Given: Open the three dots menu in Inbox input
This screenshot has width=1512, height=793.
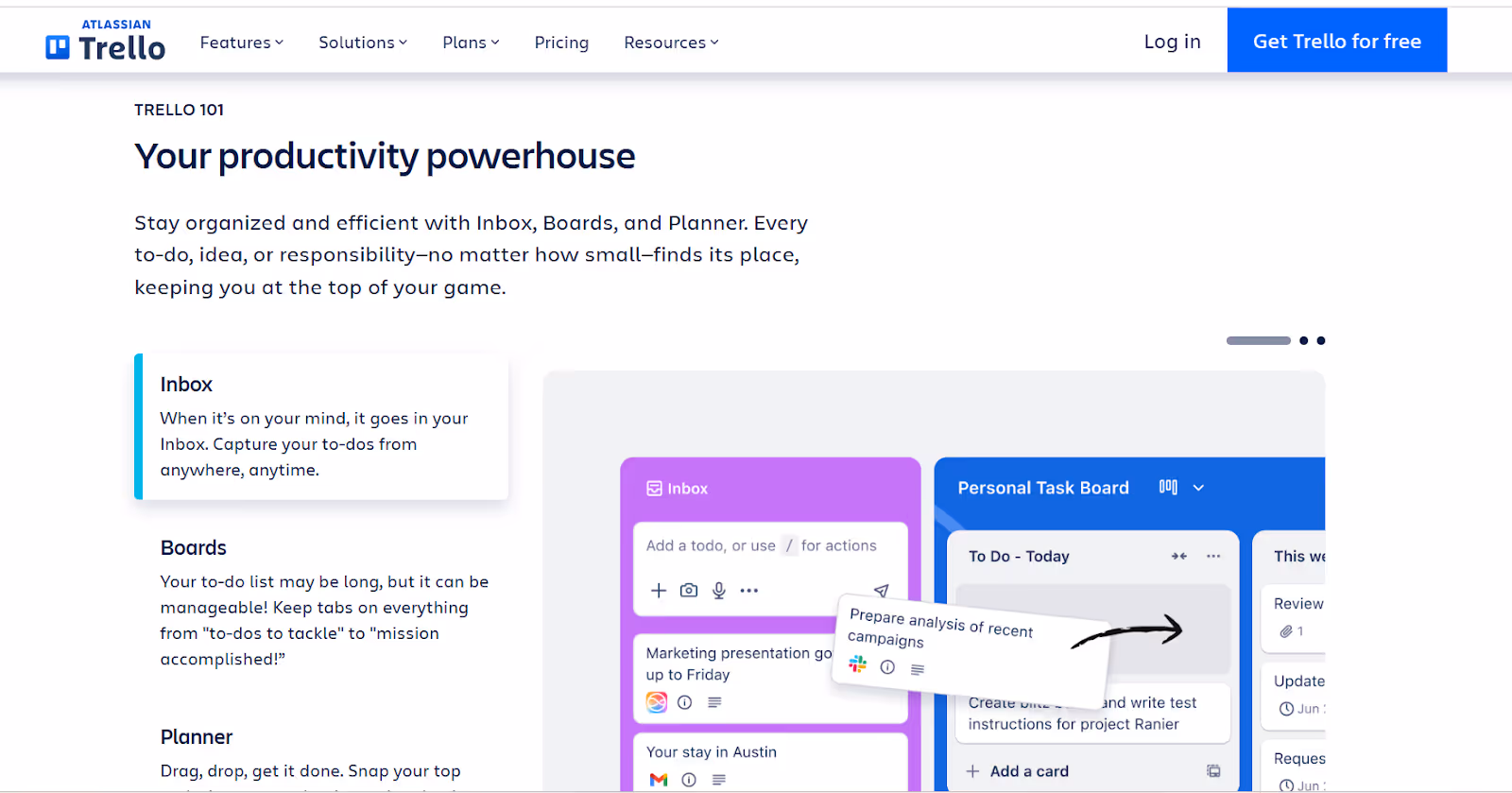Looking at the screenshot, I should click(x=749, y=591).
